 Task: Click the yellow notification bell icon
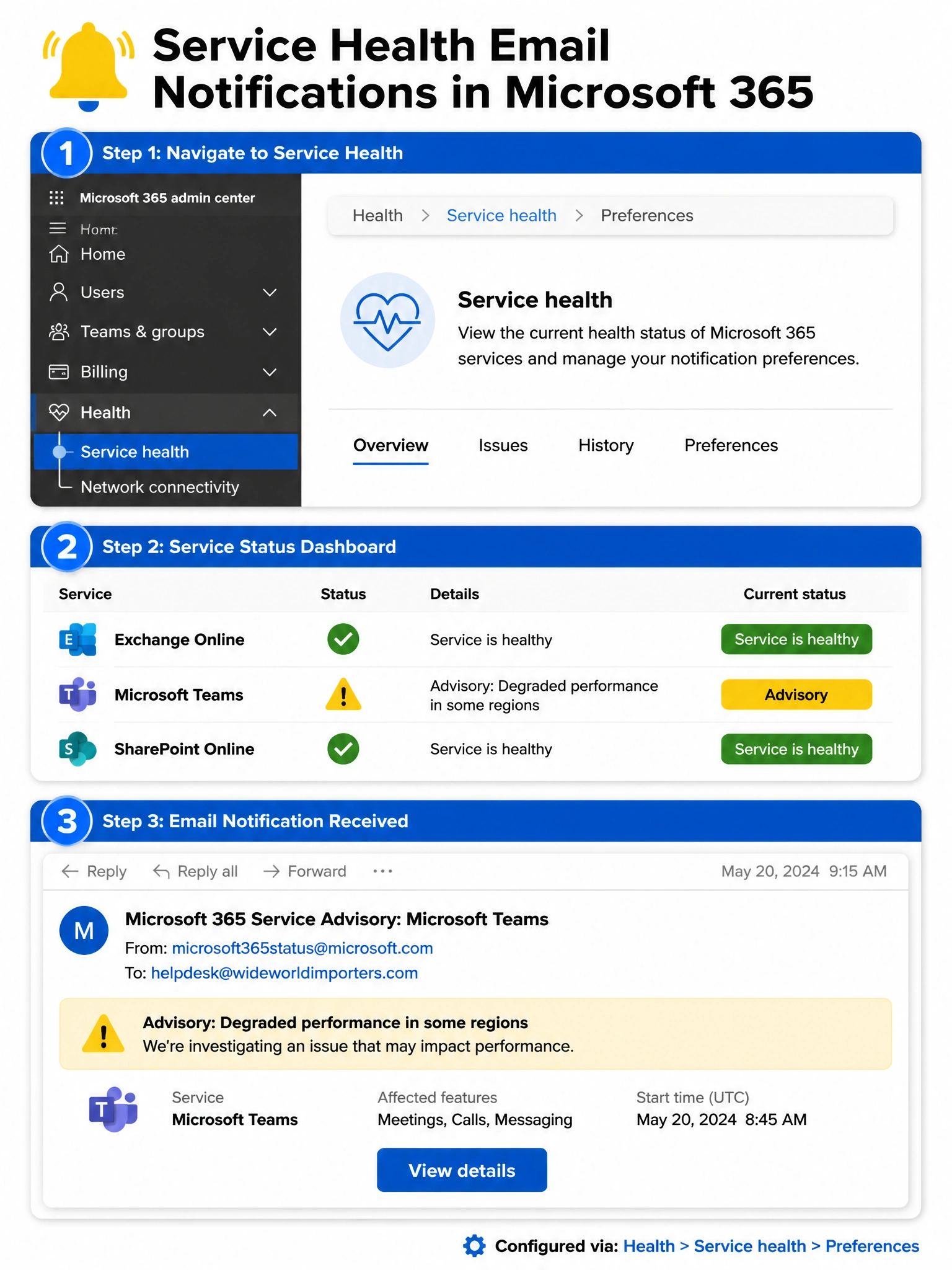pos(89,66)
